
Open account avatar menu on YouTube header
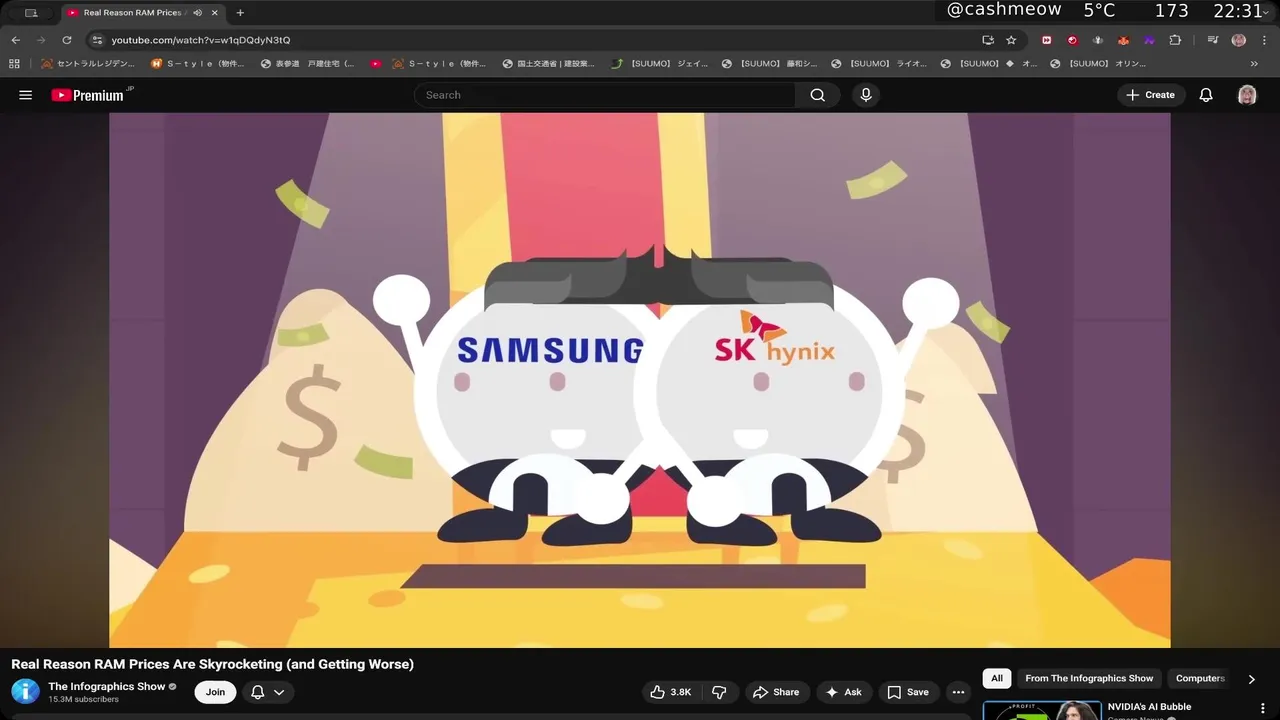pyautogui.click(x=1247, y=95)
